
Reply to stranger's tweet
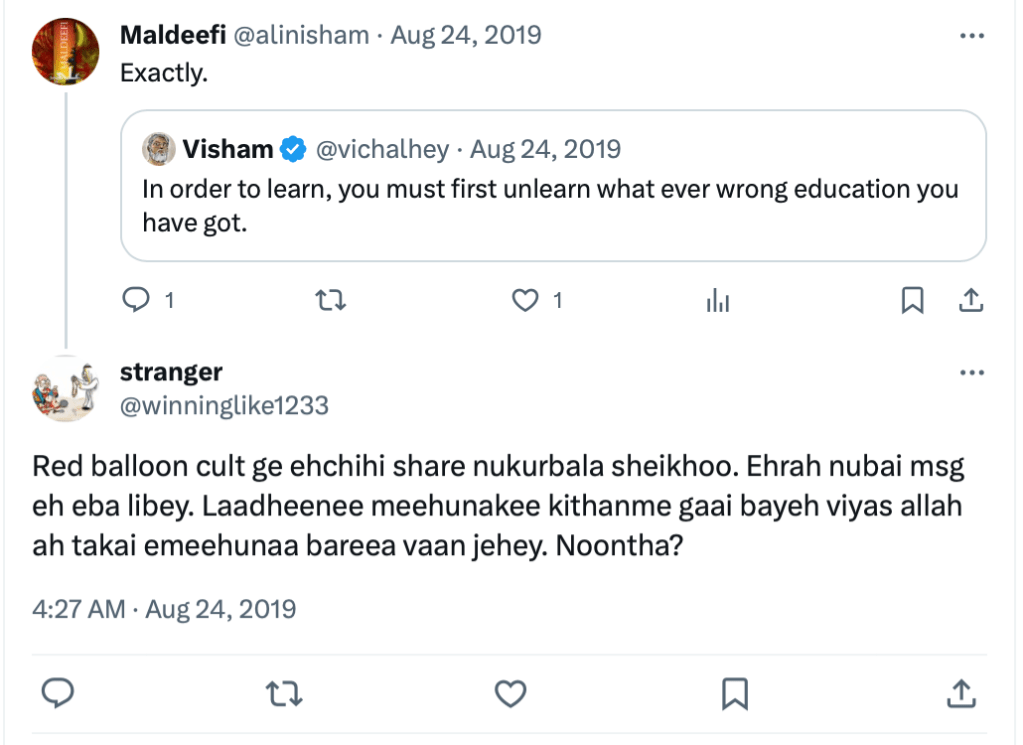(x=59, y=692)
